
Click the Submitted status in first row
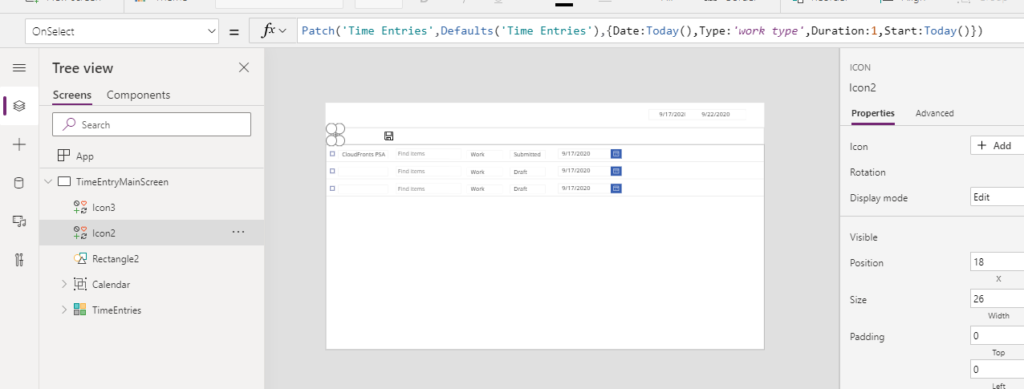coord(527,154)
